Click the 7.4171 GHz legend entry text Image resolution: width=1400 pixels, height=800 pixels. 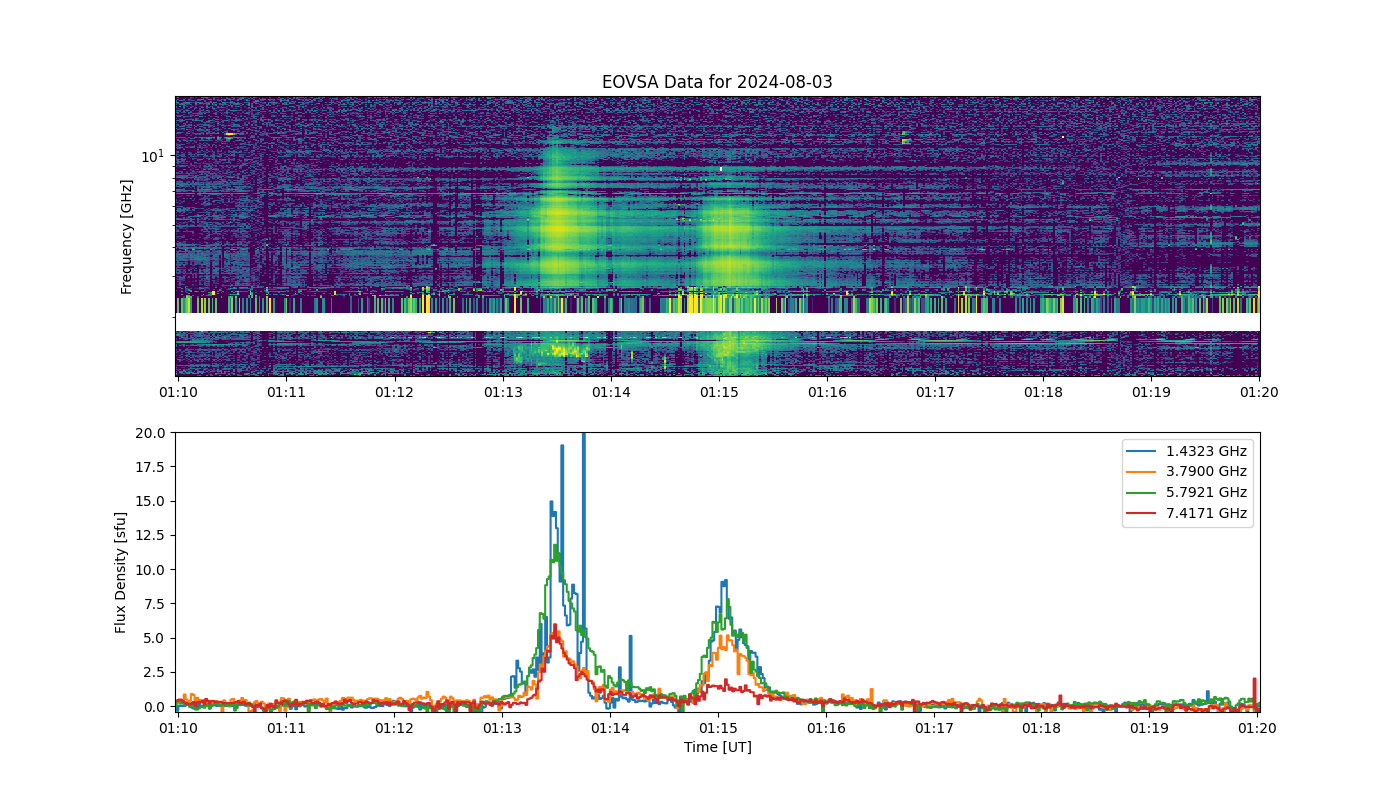tap(1207, 513)
